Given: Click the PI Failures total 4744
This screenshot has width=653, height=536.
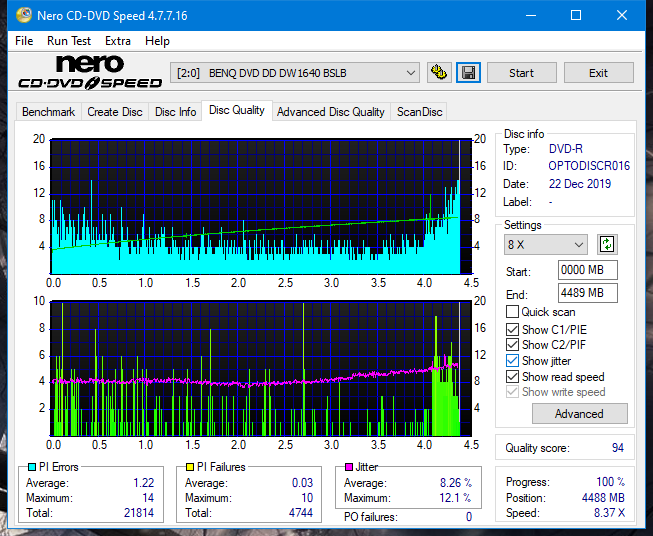Looking at the screenshot, I should [301, 513].
